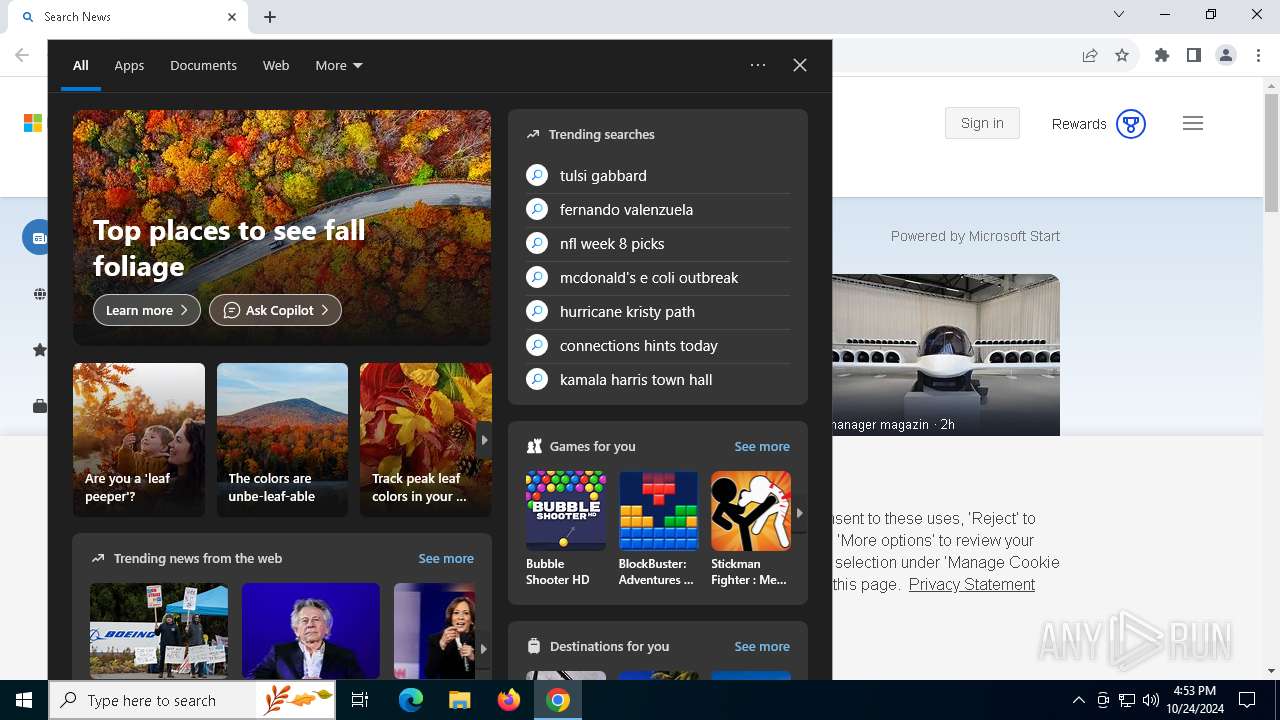
Task: Open taskbar clock showing 4:53 PM
Action: coord(1194,700)
